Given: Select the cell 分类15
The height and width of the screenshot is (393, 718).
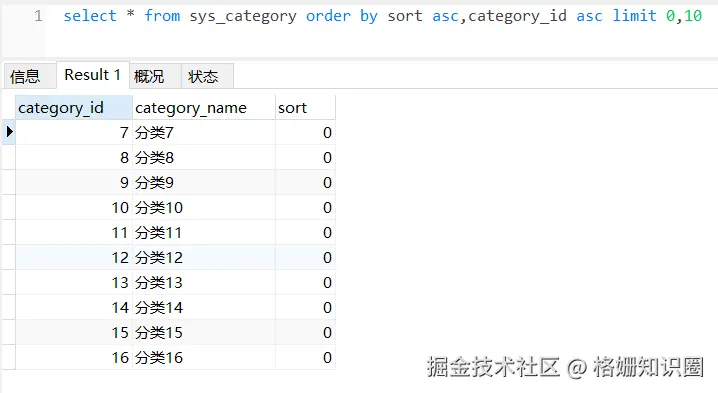Looking at the screenshot, I should tap(204, 333).
